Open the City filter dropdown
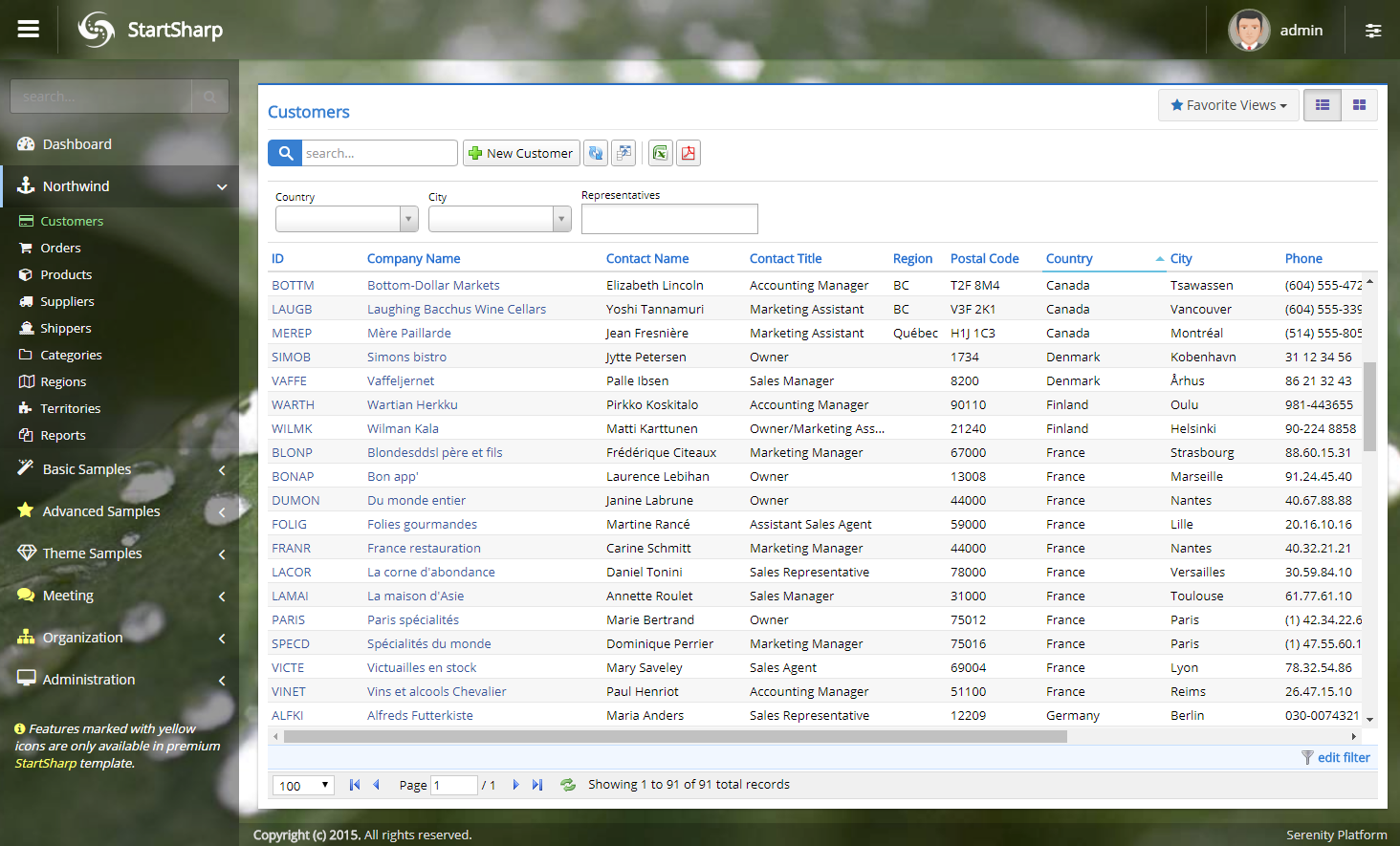Screen dimensions: 1400x846 (x=562, y=220)
